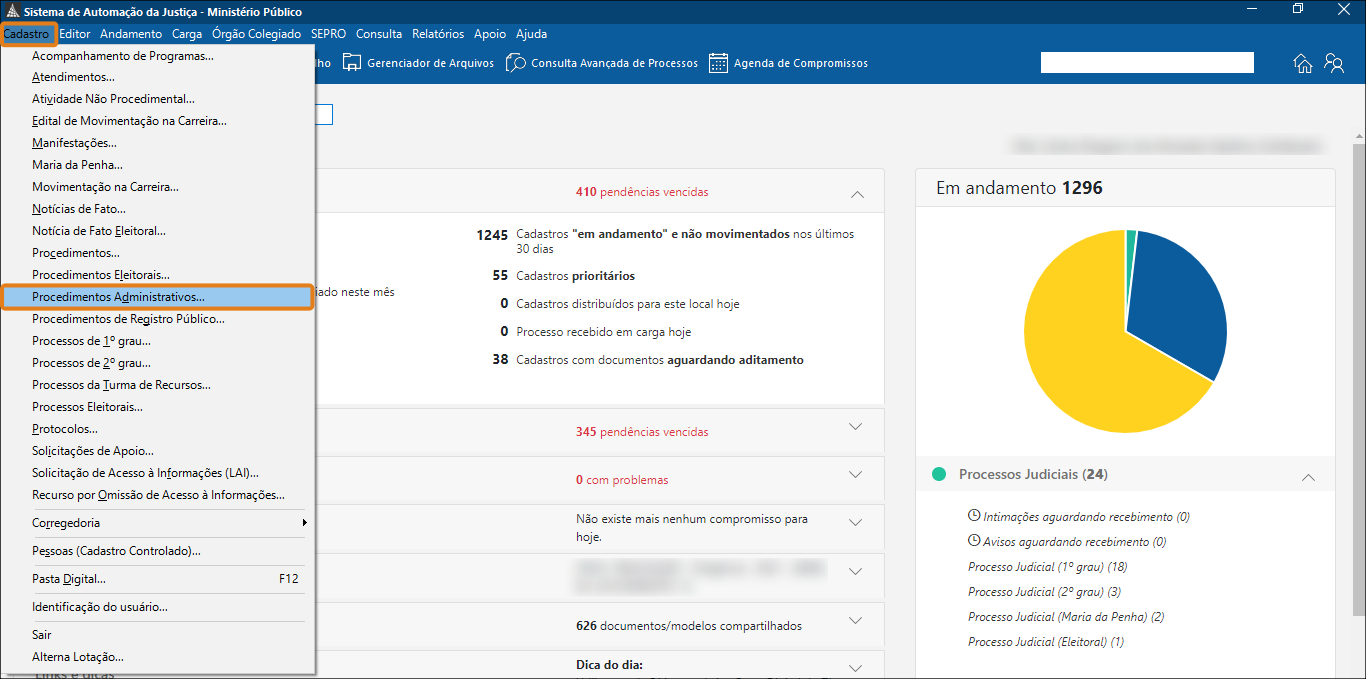The height and width of the screenshot is (679, 1366).
Task: Click the white search field in header
Action: tap(1147, 63)
